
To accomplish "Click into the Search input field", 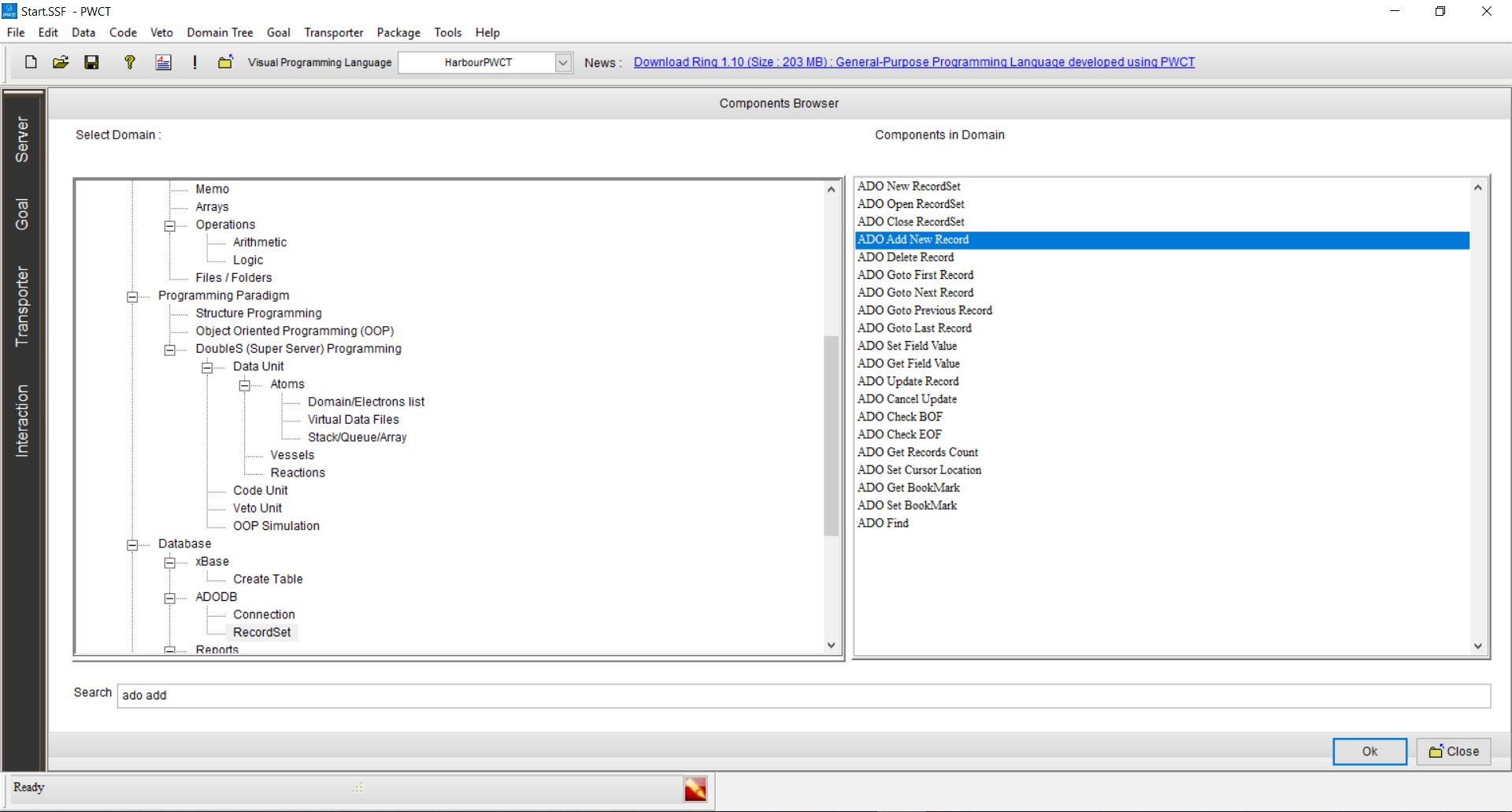I will click(x=803, y=695).
